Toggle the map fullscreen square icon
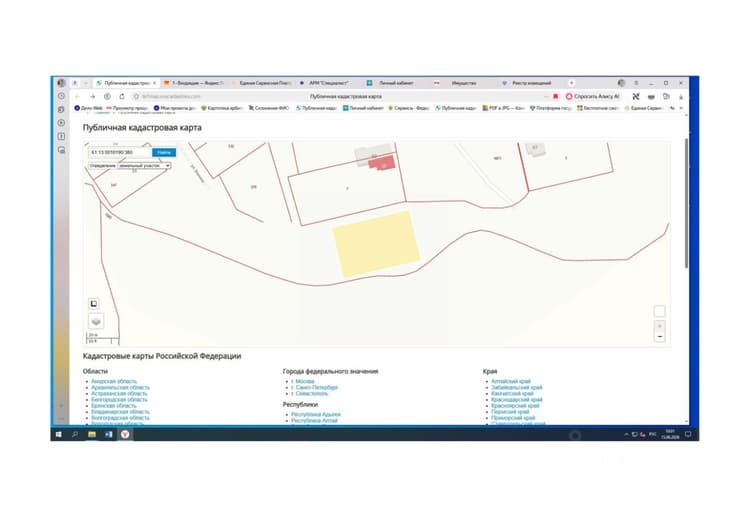Screen dimensions: 750x531 click(94, 303)
